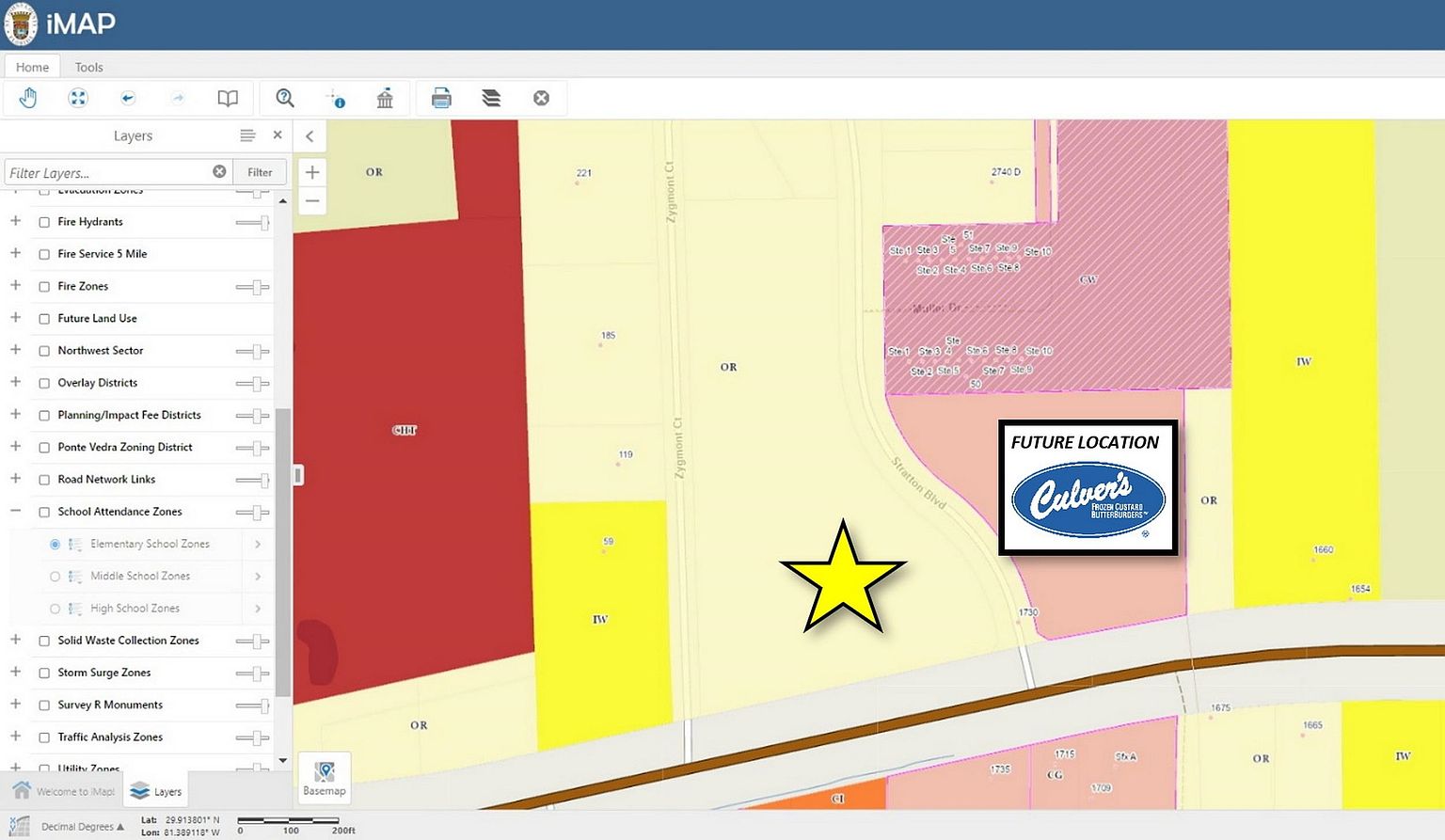Image resolution: width=1445 pixels, height=840 pixels.
Task: Click Elementary School Zones layer icon
Action: [75, 545]
